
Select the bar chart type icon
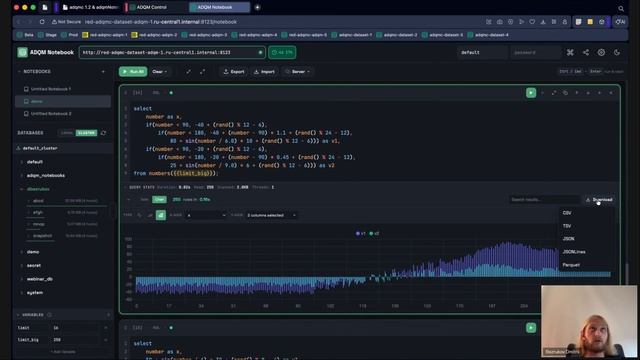pyautogui.click(x=161, y=215)
